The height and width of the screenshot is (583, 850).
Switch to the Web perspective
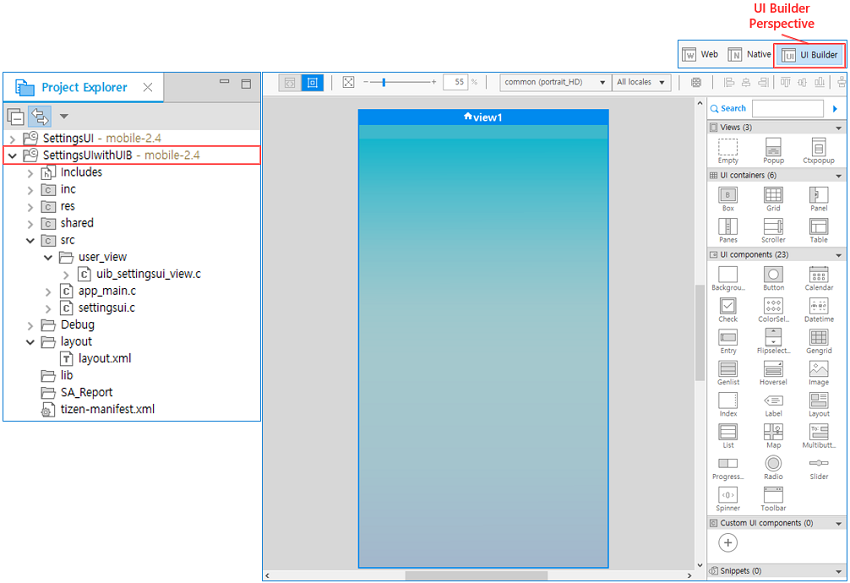coord(701,55)
